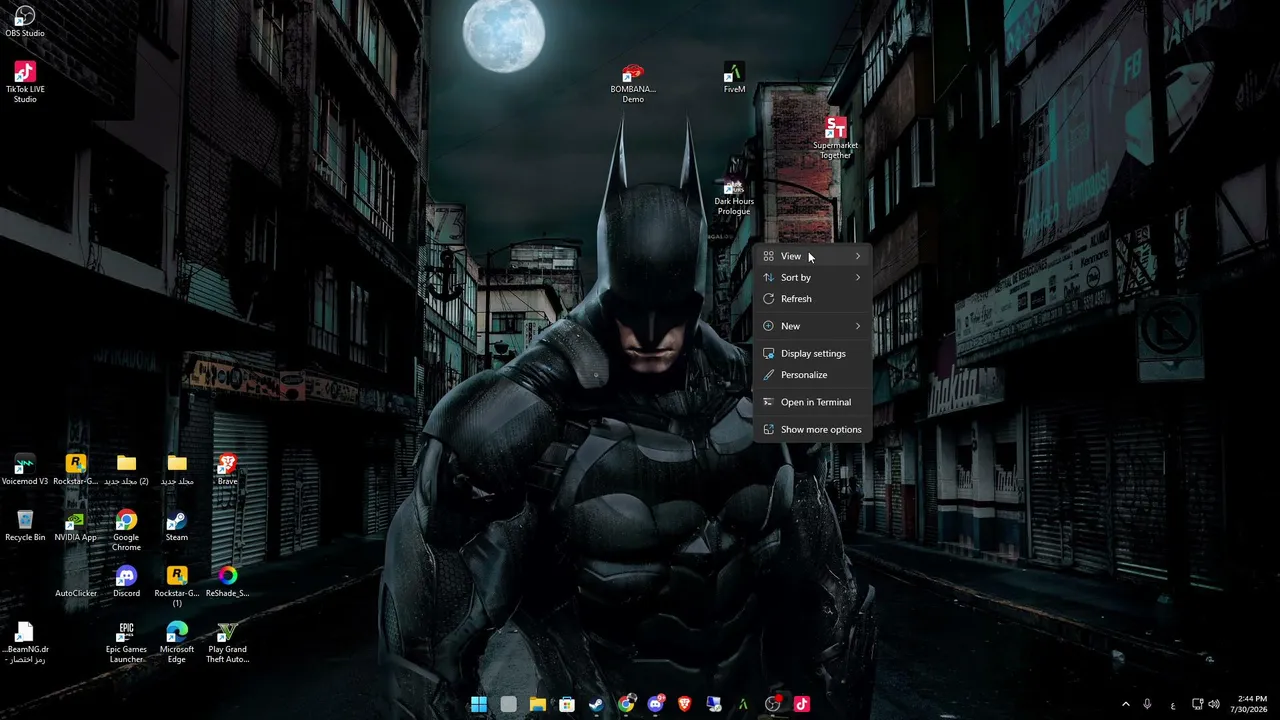Select the Voicemod V3 desktop shortcut
This screenshot has height=720, width=1280.
[x=25, y=470]
